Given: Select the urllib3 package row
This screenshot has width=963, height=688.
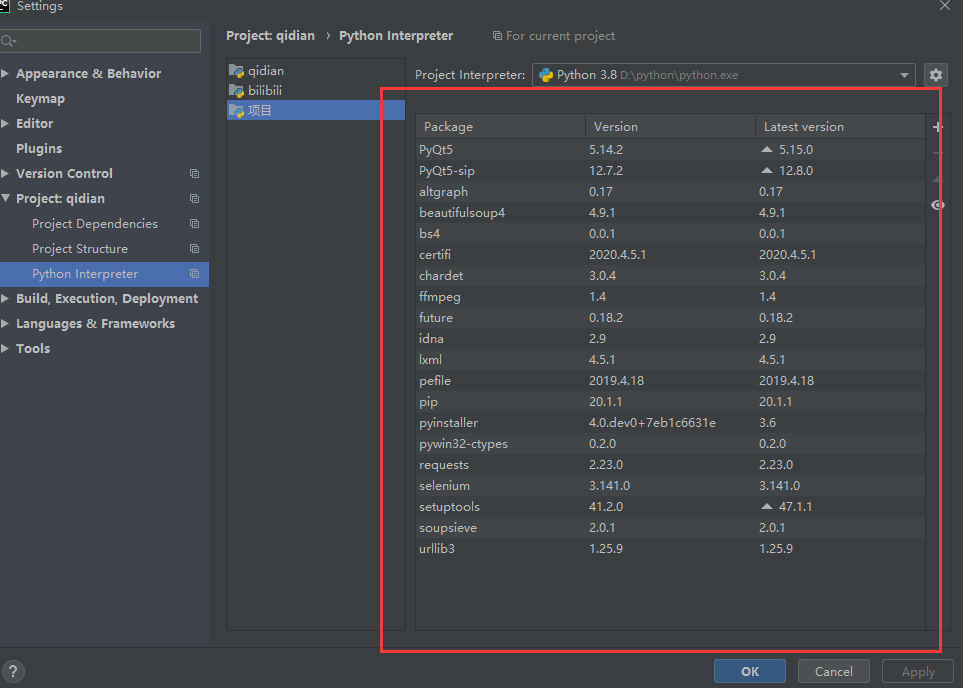Looking at the screenshot, I should (671, 549).
